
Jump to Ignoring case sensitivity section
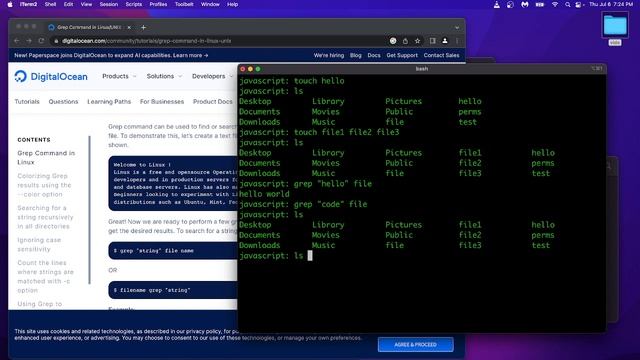tap(39, 244)
